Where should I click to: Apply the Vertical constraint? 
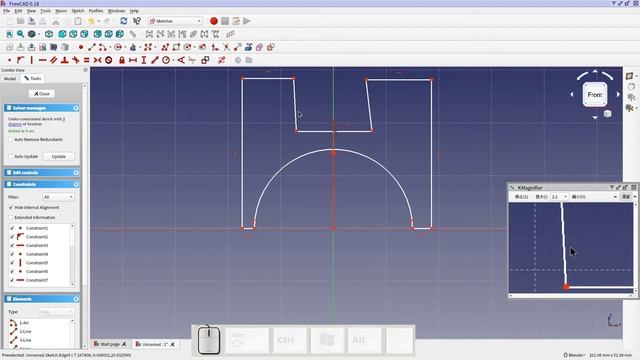click(31, 60)
